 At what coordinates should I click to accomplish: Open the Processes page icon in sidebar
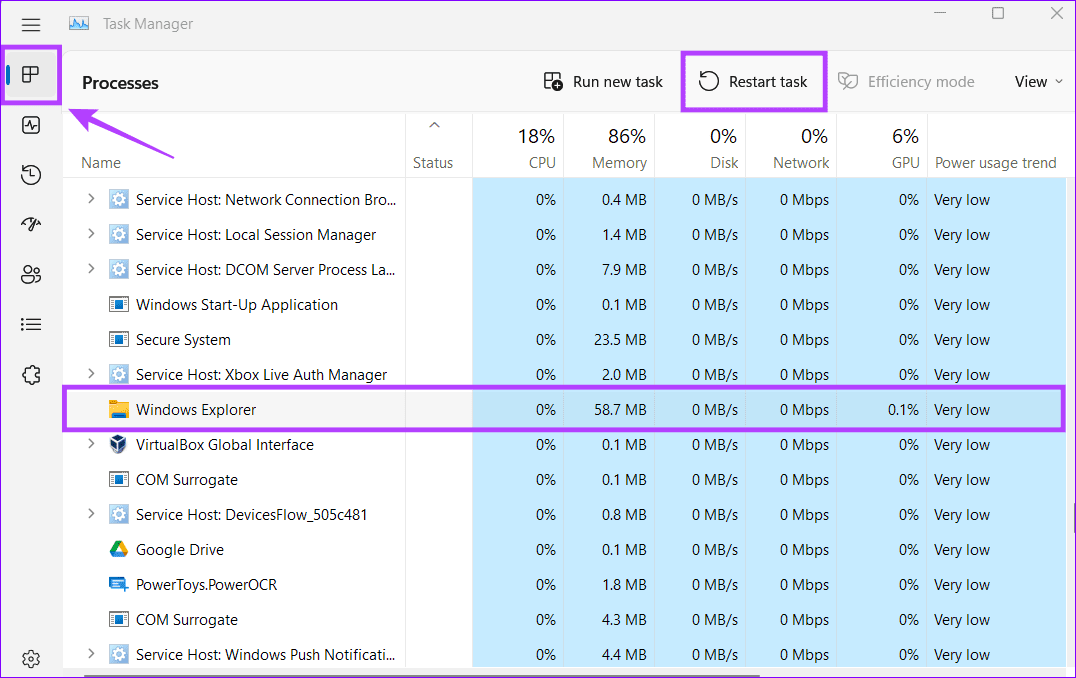point(31,74)
